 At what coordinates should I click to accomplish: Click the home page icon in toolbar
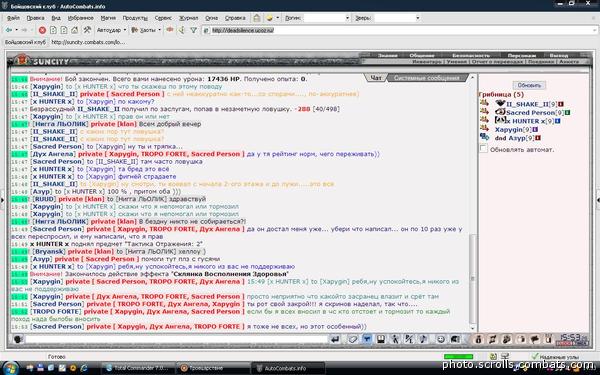75,30
